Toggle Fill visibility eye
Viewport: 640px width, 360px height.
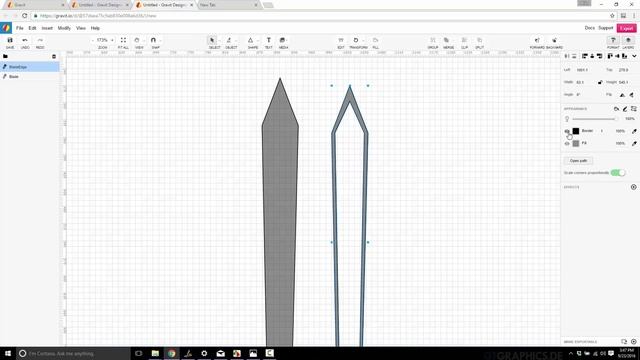[x=567, y=144]
